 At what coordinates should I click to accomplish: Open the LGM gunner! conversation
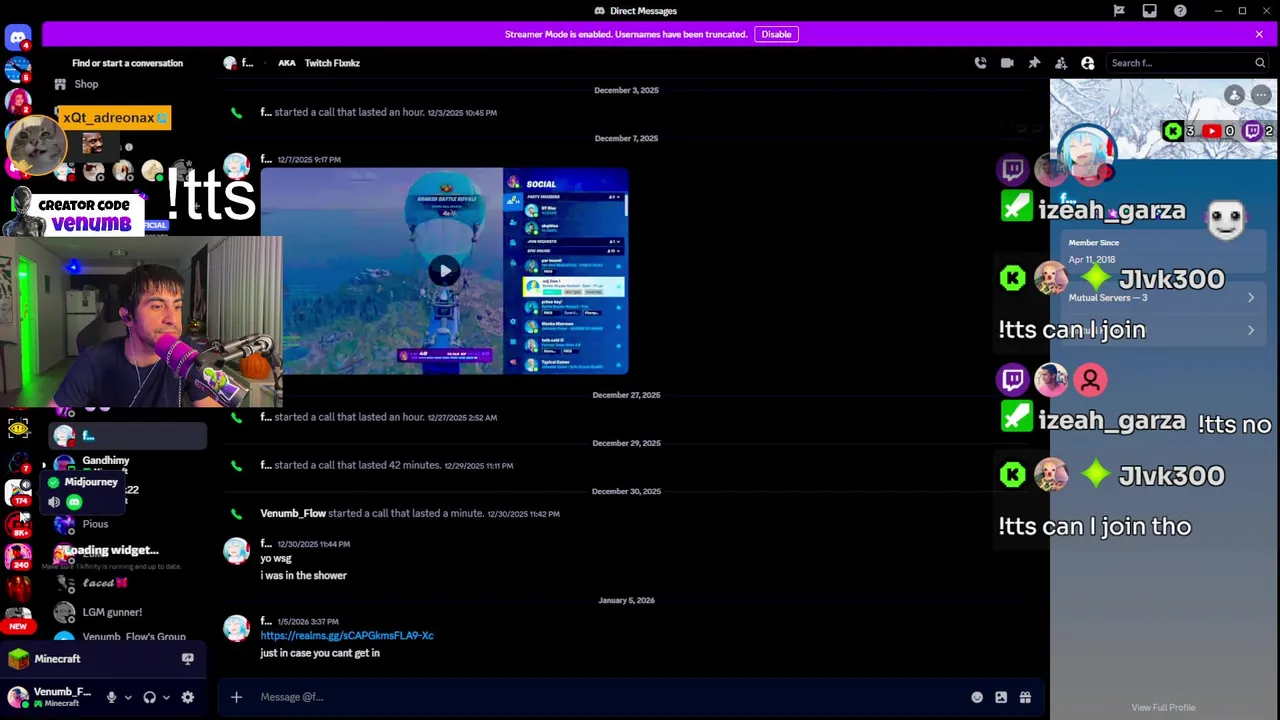click(x=112, y=612)
